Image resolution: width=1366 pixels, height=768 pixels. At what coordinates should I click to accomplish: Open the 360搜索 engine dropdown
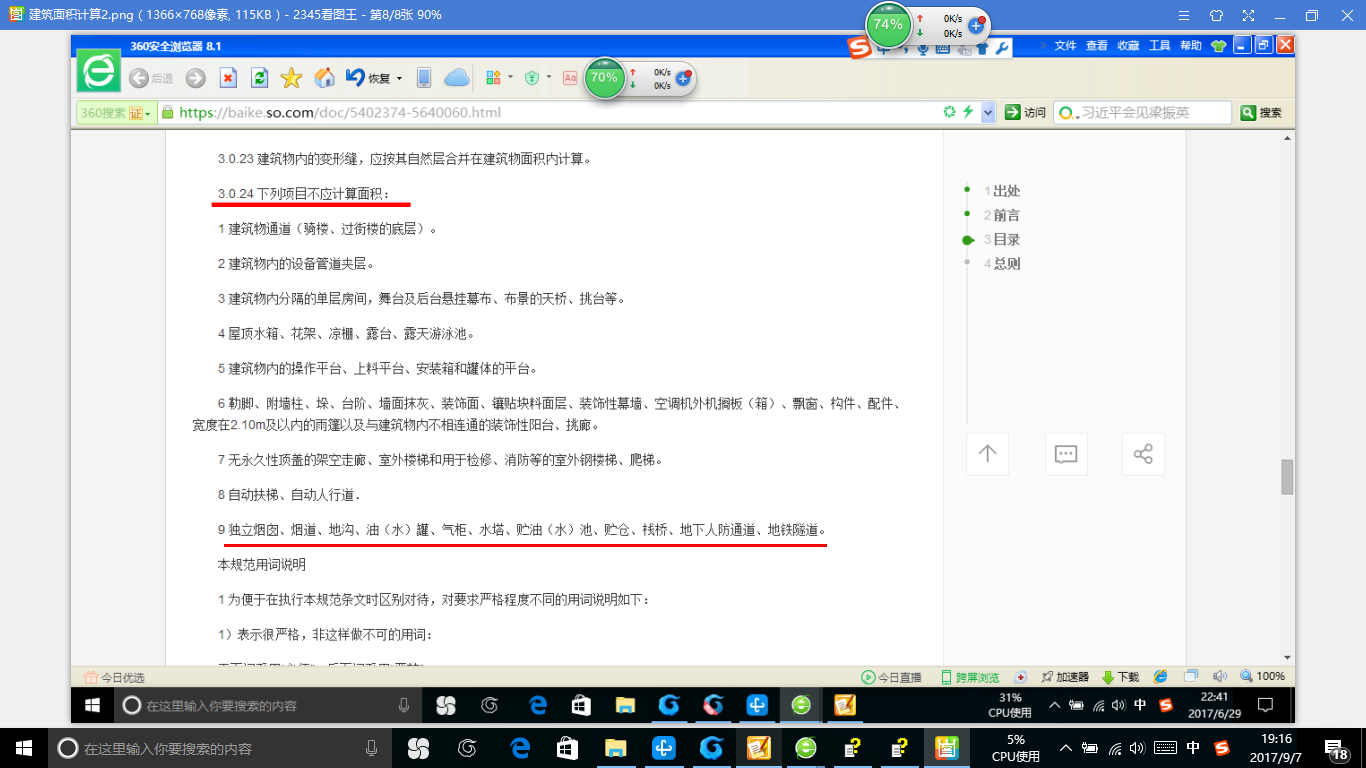coord(115,113)
